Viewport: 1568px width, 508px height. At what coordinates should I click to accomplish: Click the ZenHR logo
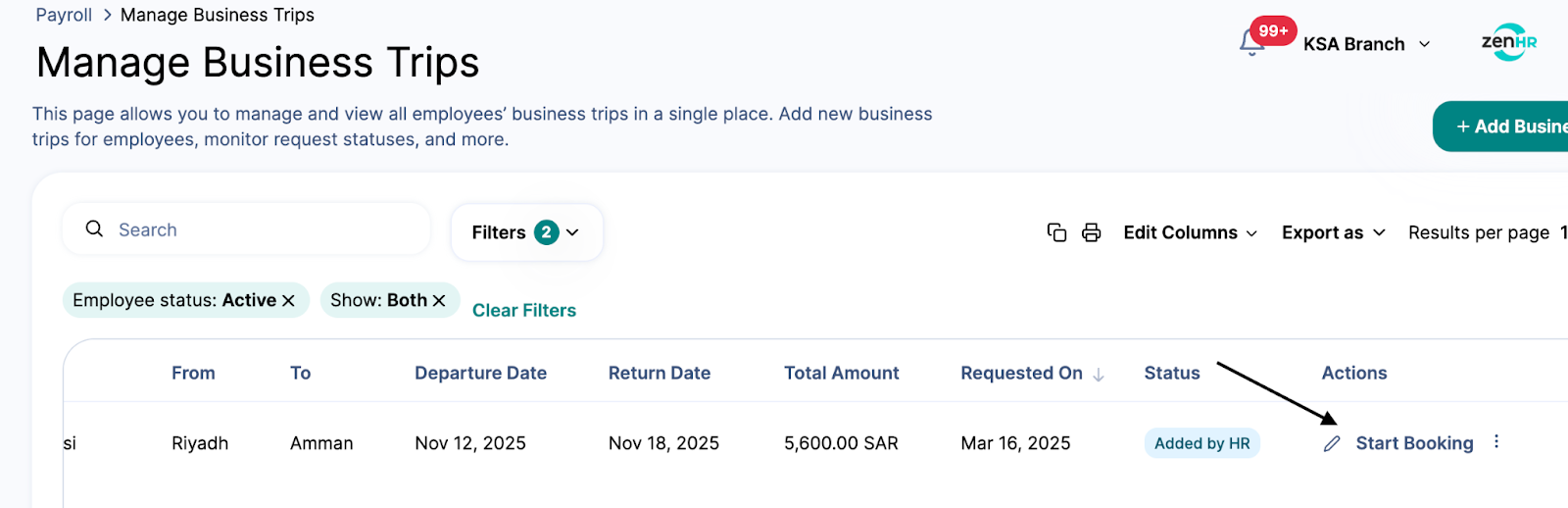1508,42
